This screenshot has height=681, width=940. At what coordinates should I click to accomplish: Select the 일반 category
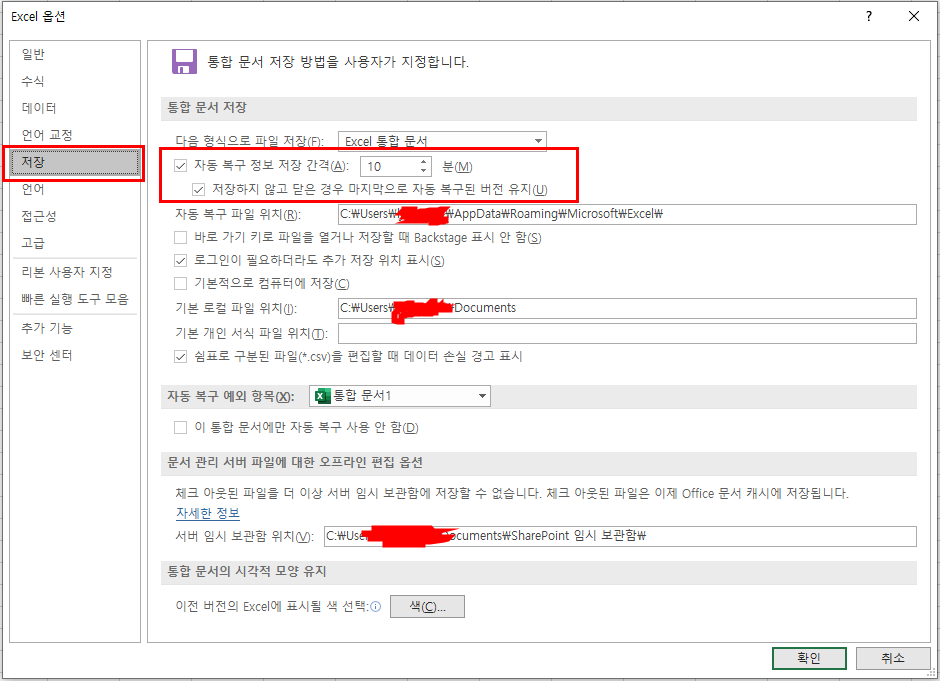pyautogui.click(x=75, y=54)
